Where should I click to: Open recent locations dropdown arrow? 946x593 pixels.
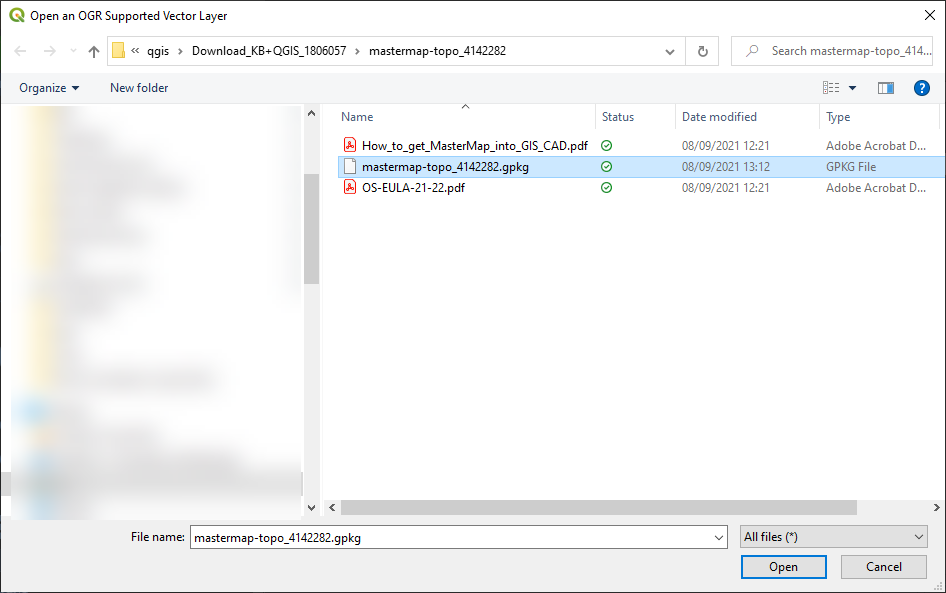[x=73, y=51]
